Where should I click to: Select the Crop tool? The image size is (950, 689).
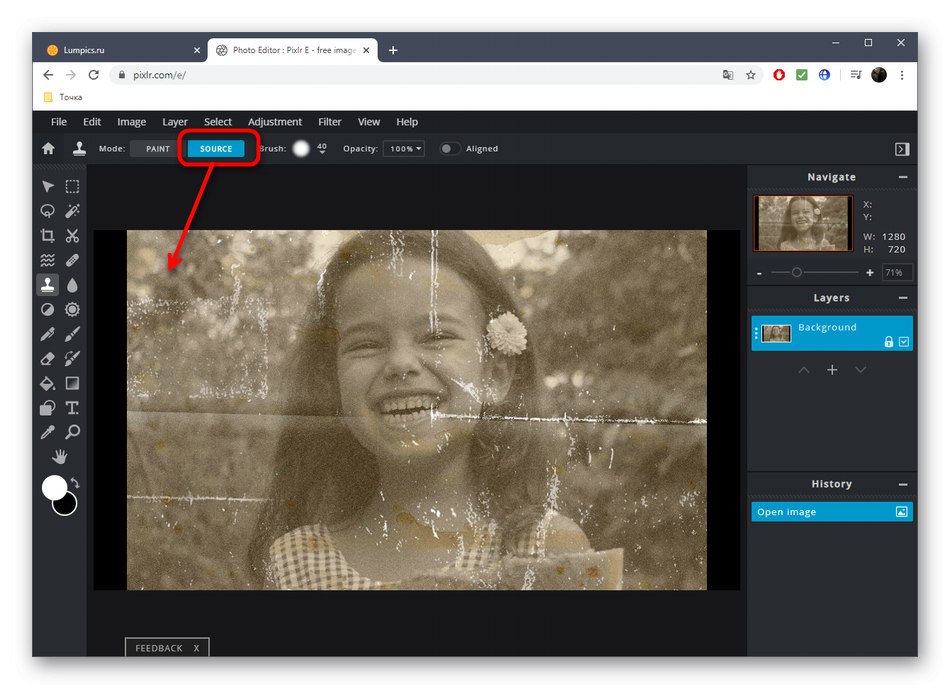pos(48,236)
